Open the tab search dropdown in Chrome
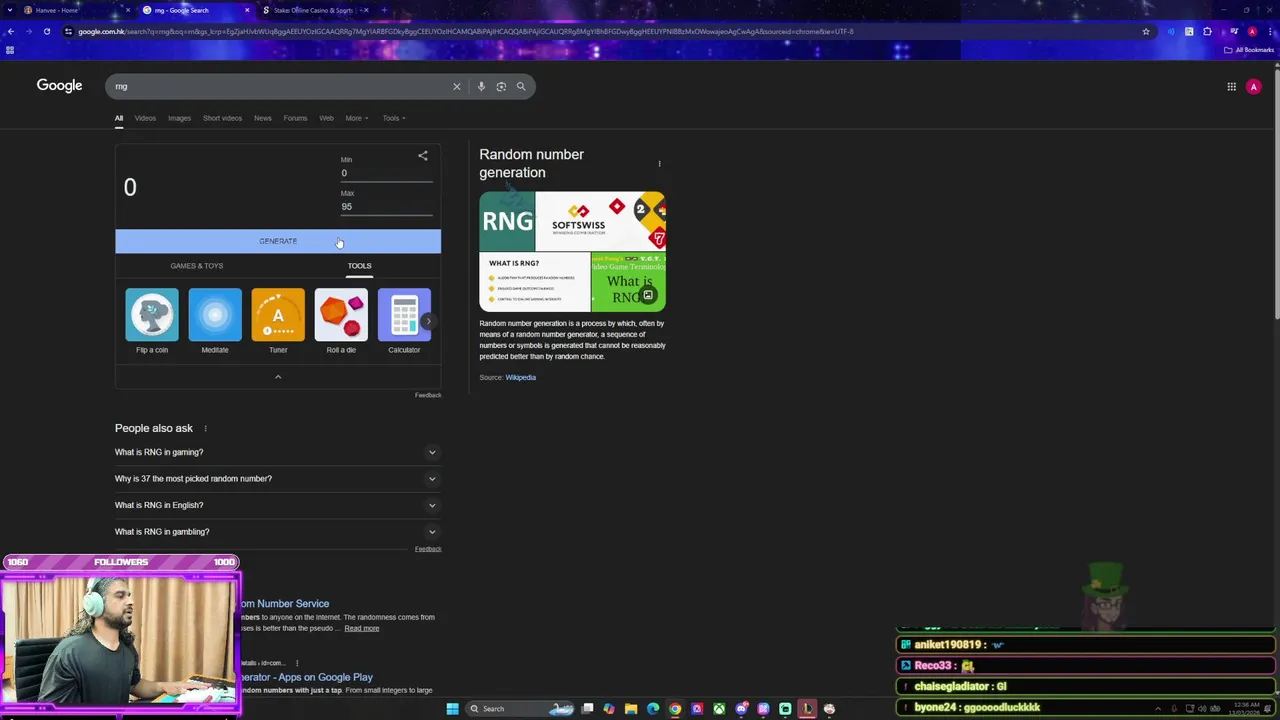This screenshot has width=1280, height=720. click(x=10, y=10)
